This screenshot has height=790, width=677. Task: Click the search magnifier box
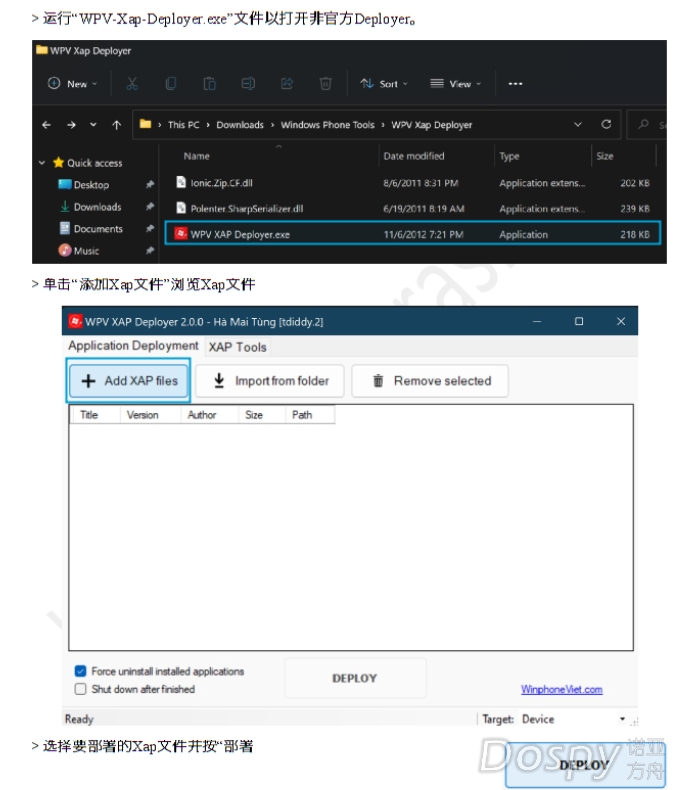[647, 124]
